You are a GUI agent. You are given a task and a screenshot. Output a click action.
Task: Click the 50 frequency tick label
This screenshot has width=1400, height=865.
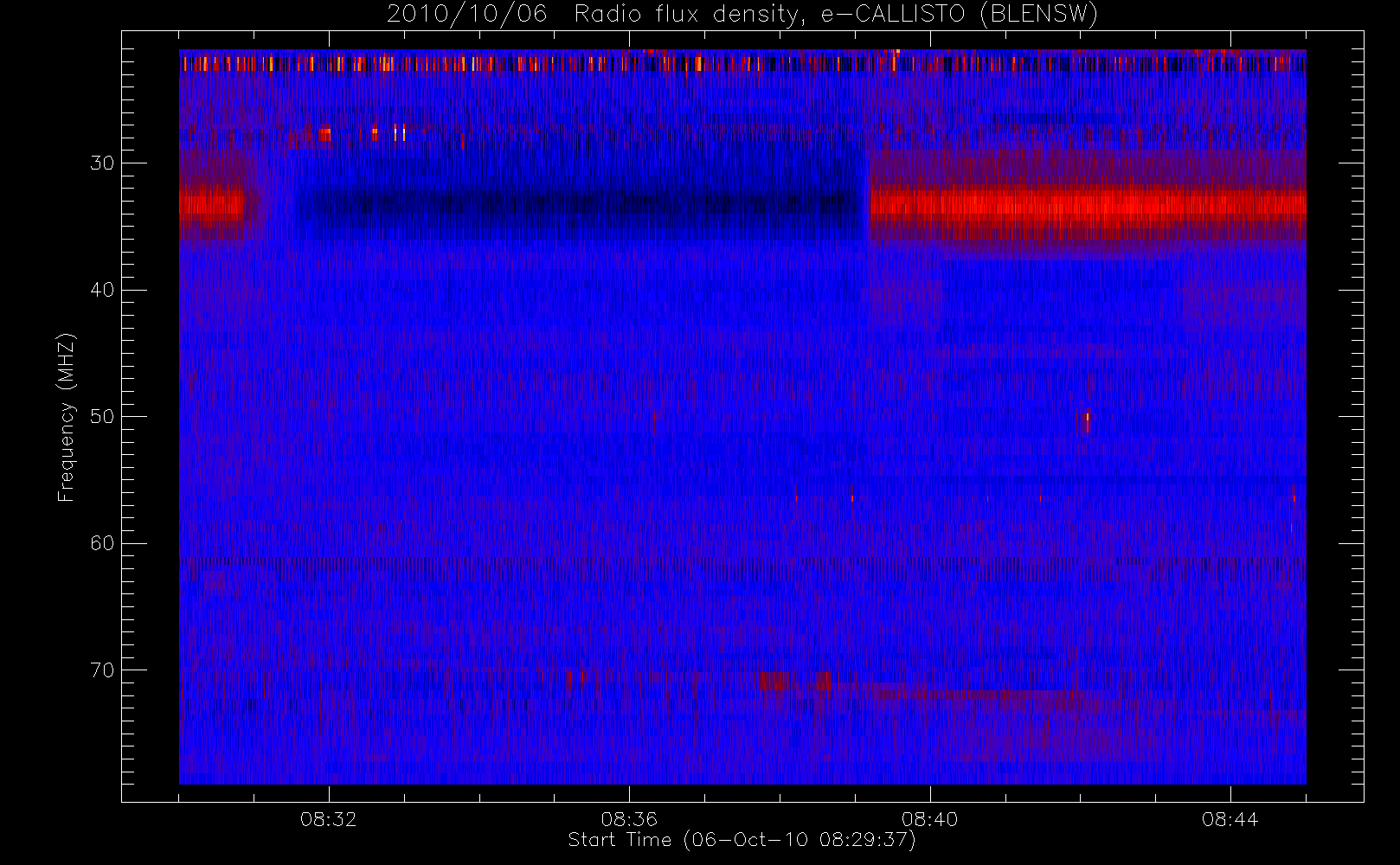tap(102, 417)
